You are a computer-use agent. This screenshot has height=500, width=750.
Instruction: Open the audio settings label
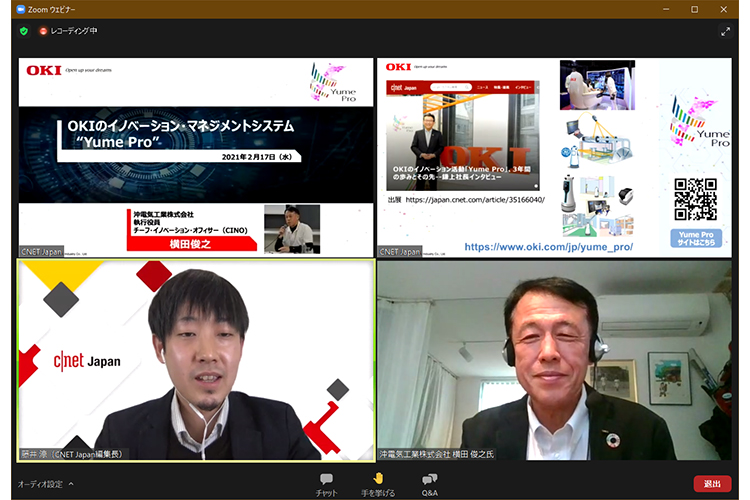pos(40,484)
